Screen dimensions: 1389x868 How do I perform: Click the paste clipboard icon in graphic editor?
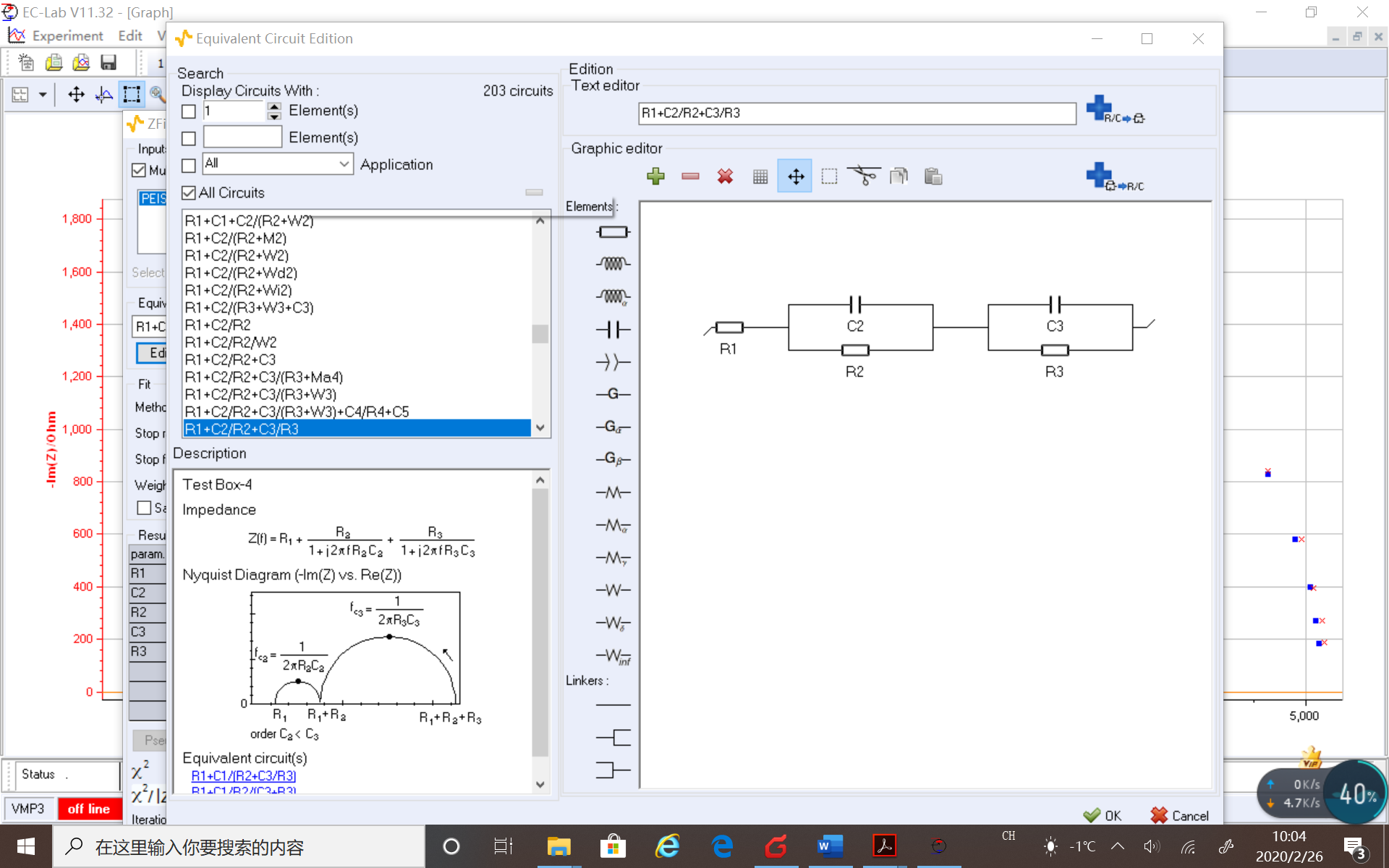933,176
